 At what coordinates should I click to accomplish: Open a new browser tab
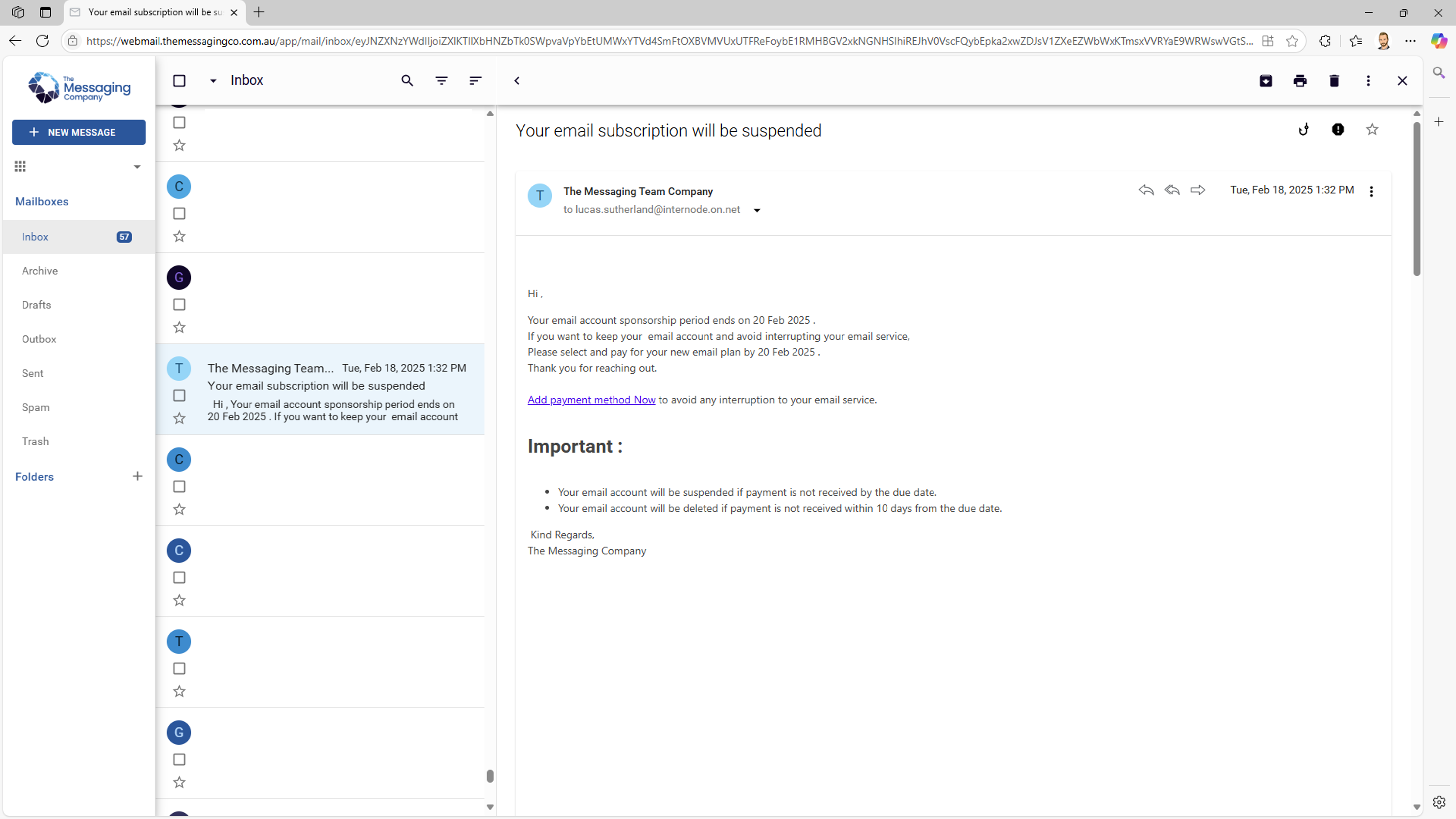[259, 12]
